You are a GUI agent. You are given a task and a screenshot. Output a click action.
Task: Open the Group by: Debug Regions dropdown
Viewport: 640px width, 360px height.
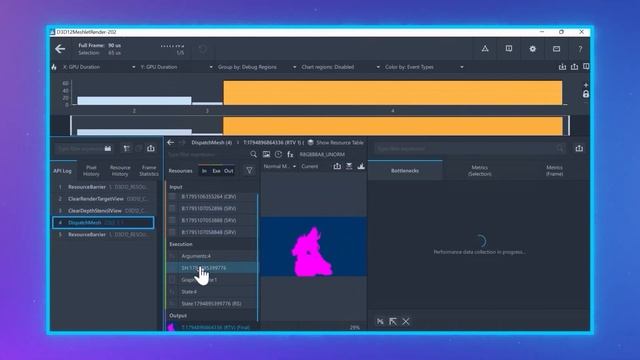257,67
